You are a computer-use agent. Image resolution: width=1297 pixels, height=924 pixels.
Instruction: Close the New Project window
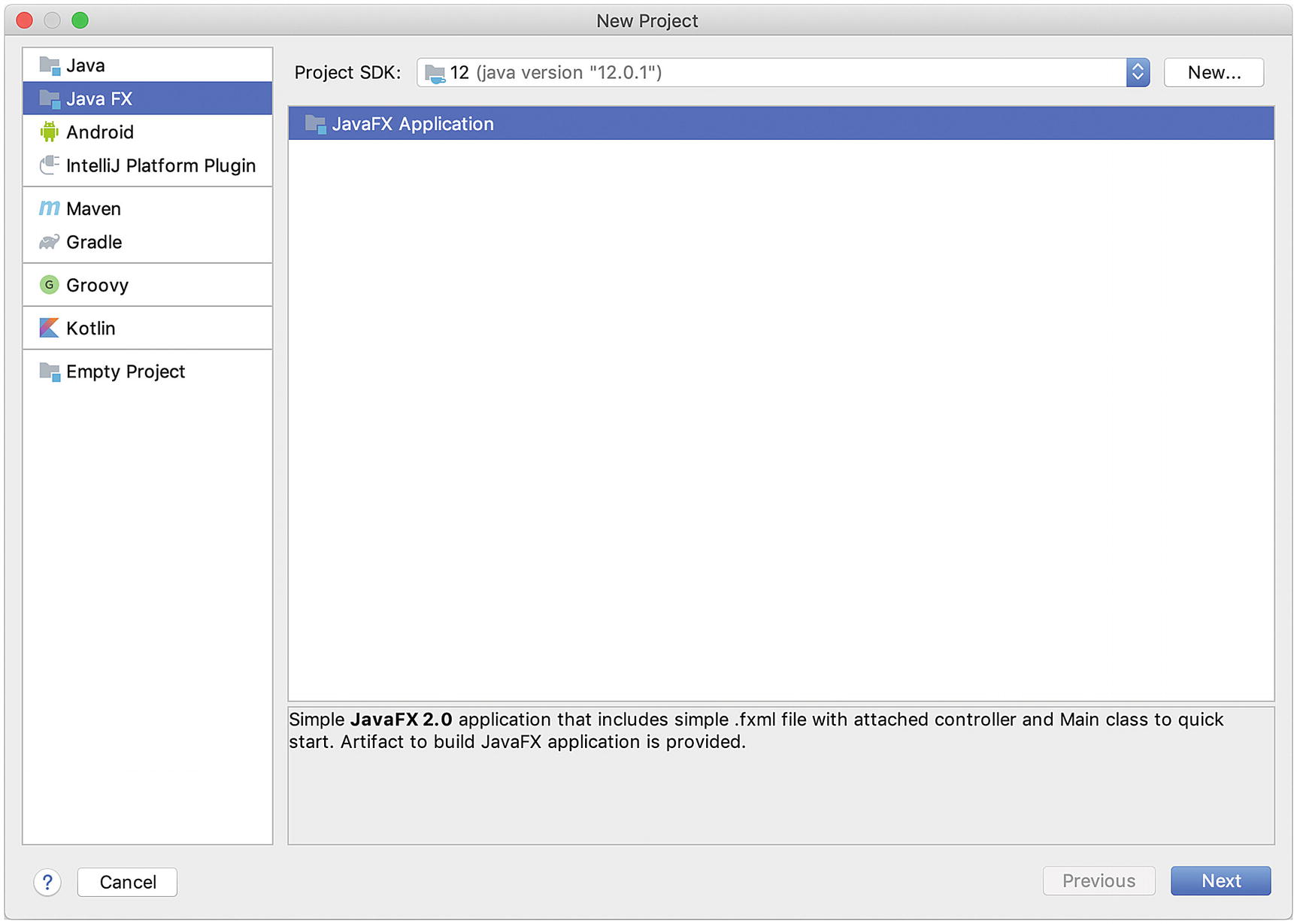pos(25,20)
